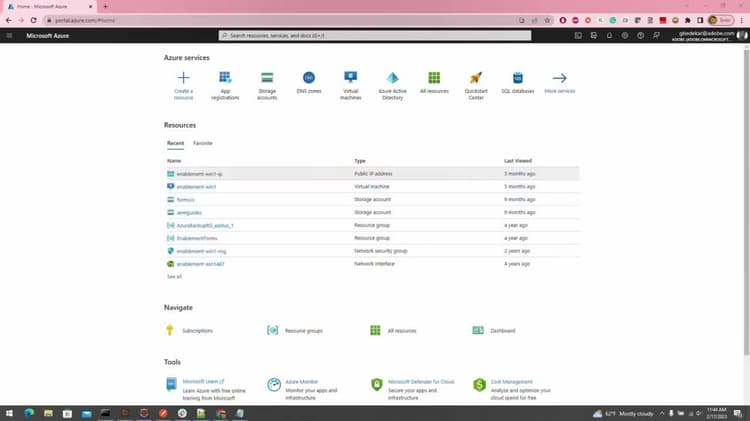
Task: Launch Microsoft Edge from the taskbar
Action: point(29,413)
